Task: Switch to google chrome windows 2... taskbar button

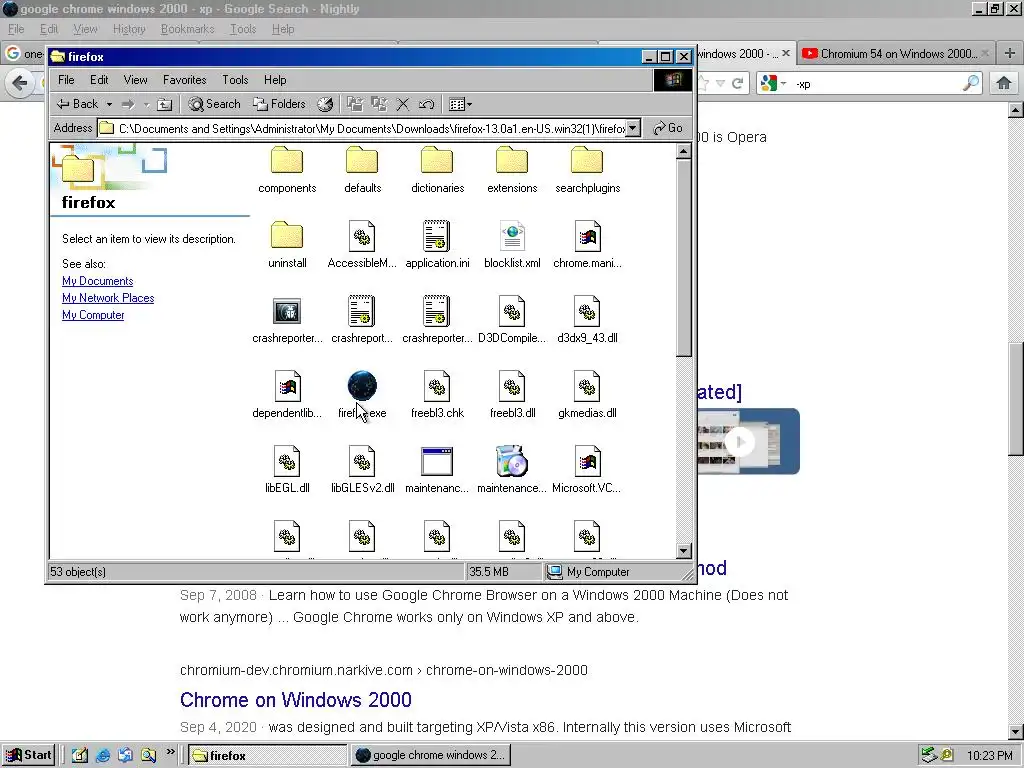Action: click(x=430, y=755)
